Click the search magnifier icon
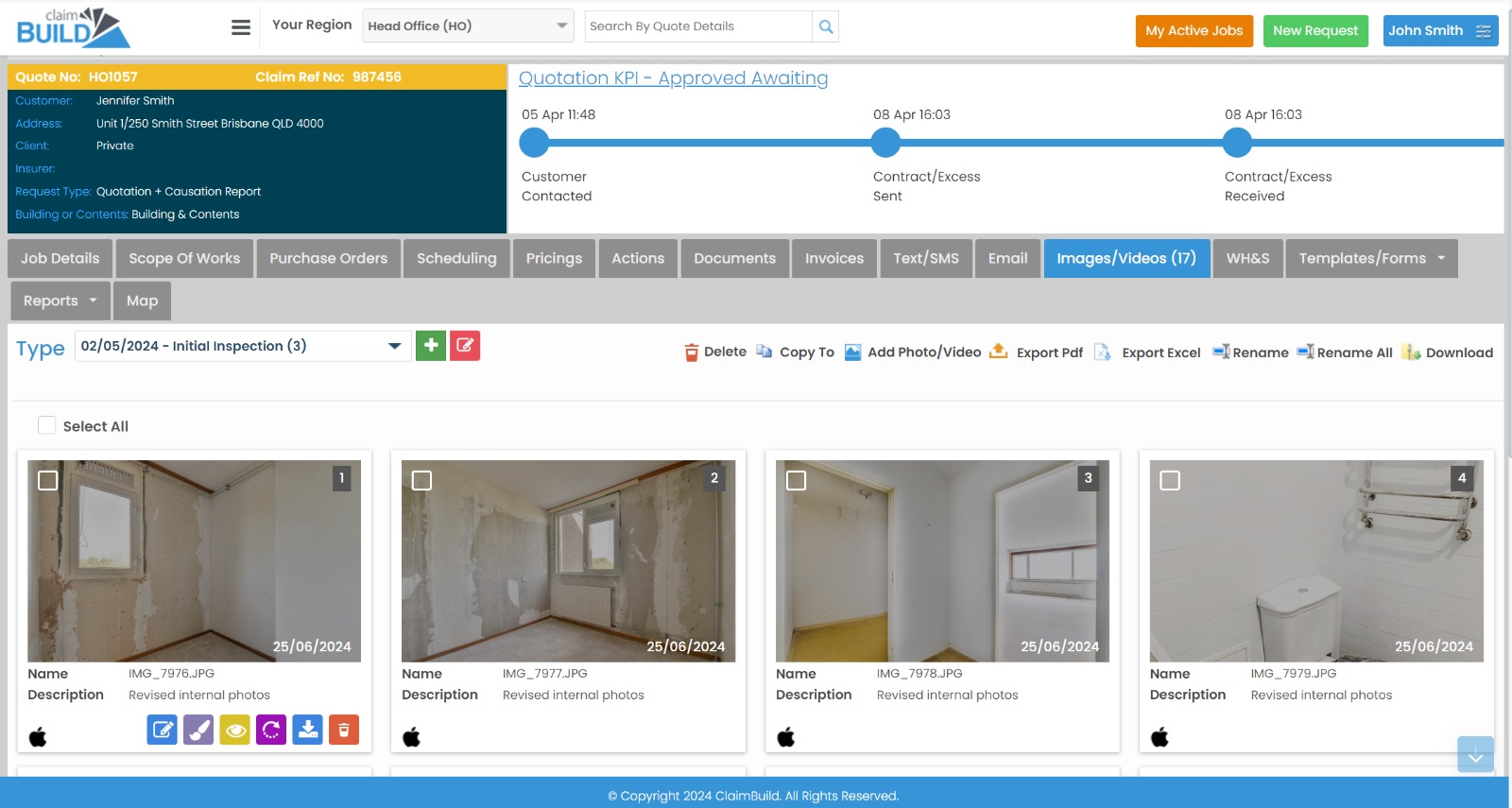Screen dimensions: 1512x808 [826, 26]
